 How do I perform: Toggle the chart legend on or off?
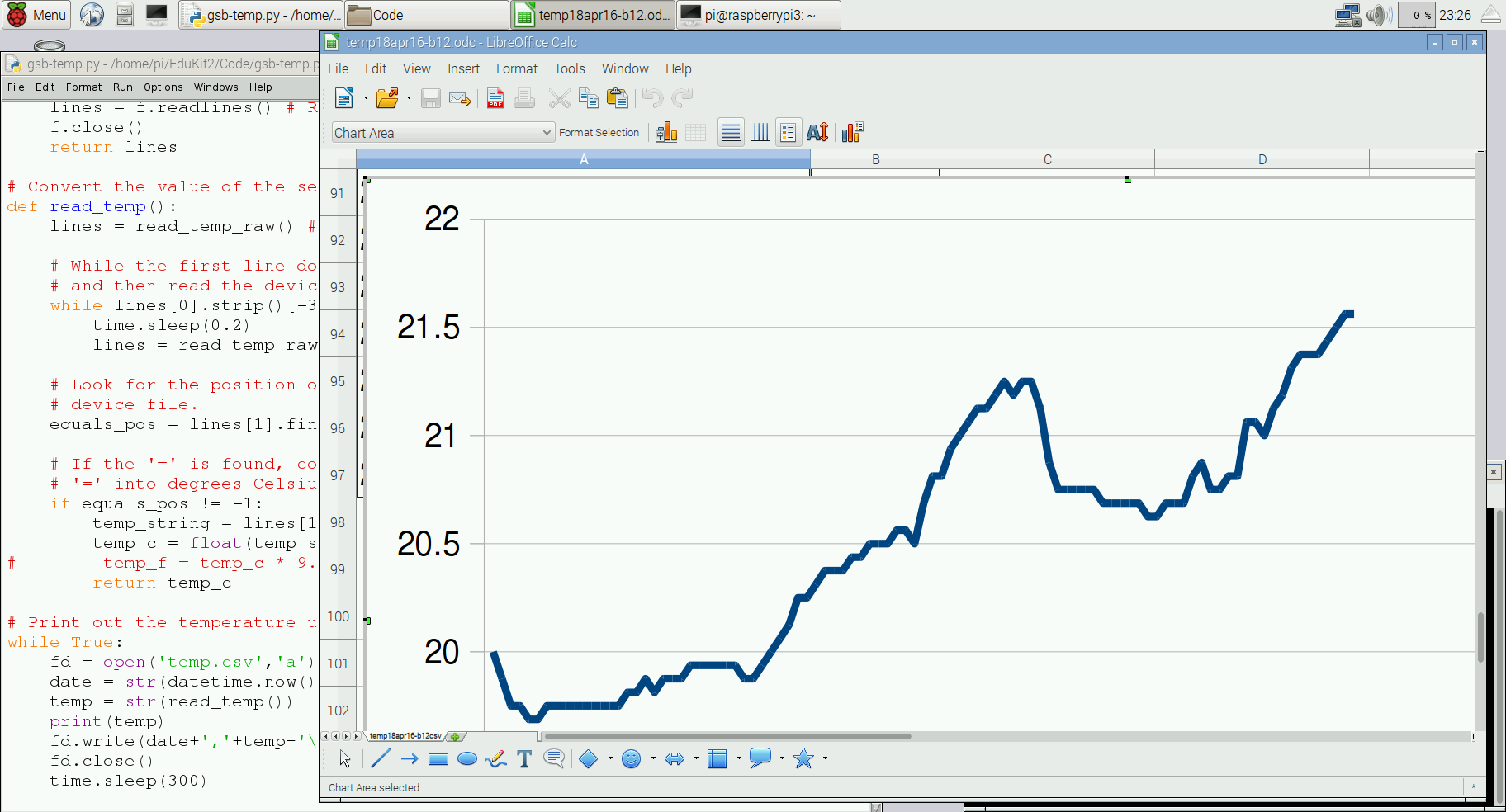tap(789, 133)
